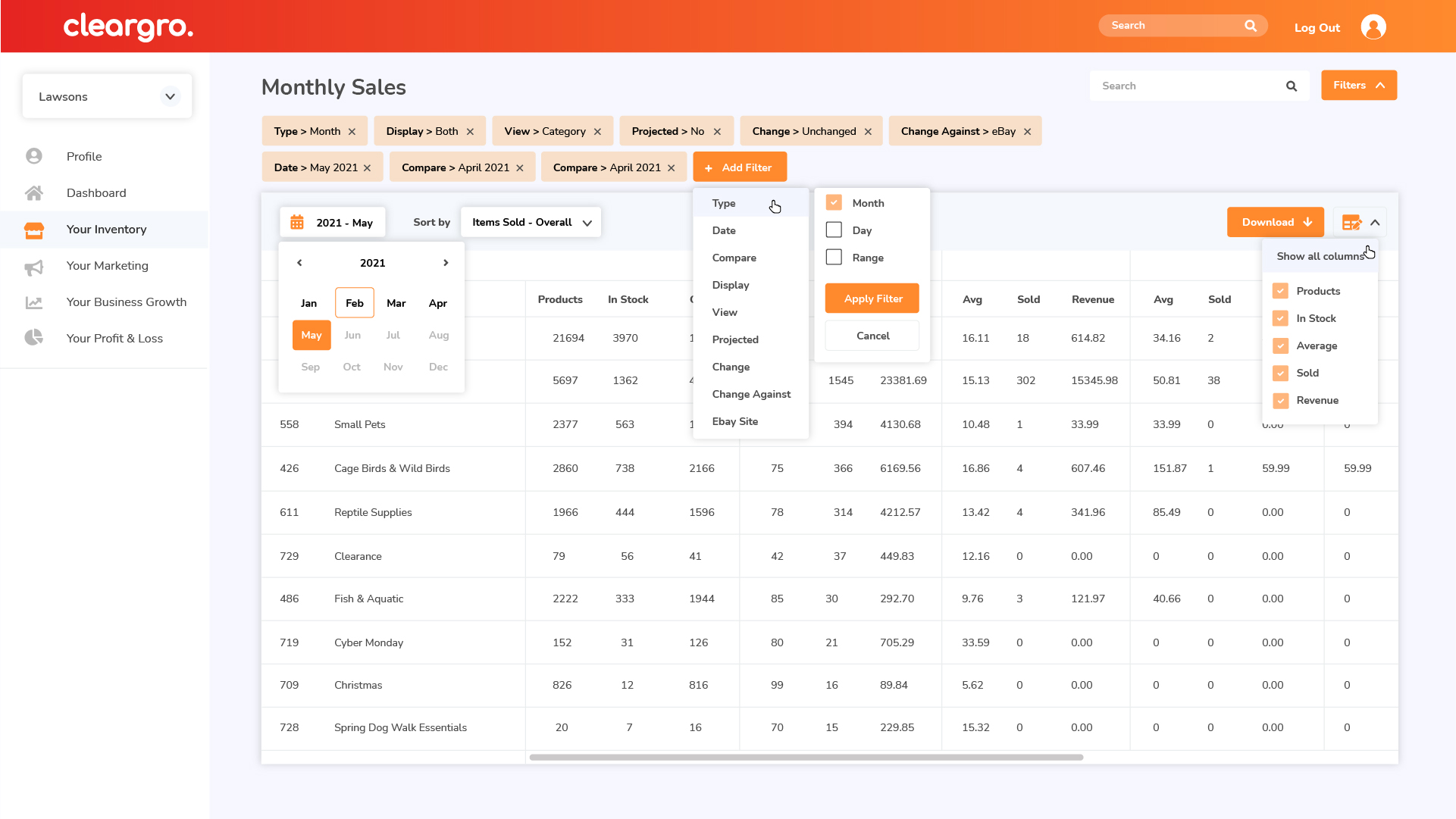Click the calendar icon beside 2021 - May

point(297,223)
